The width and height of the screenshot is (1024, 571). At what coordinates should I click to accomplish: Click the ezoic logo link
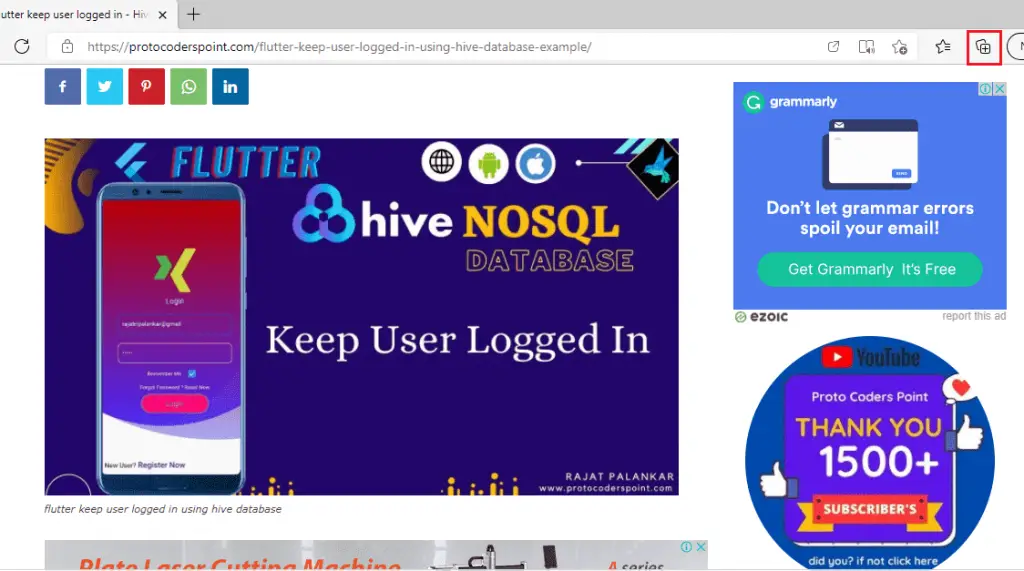click(761, 317)
